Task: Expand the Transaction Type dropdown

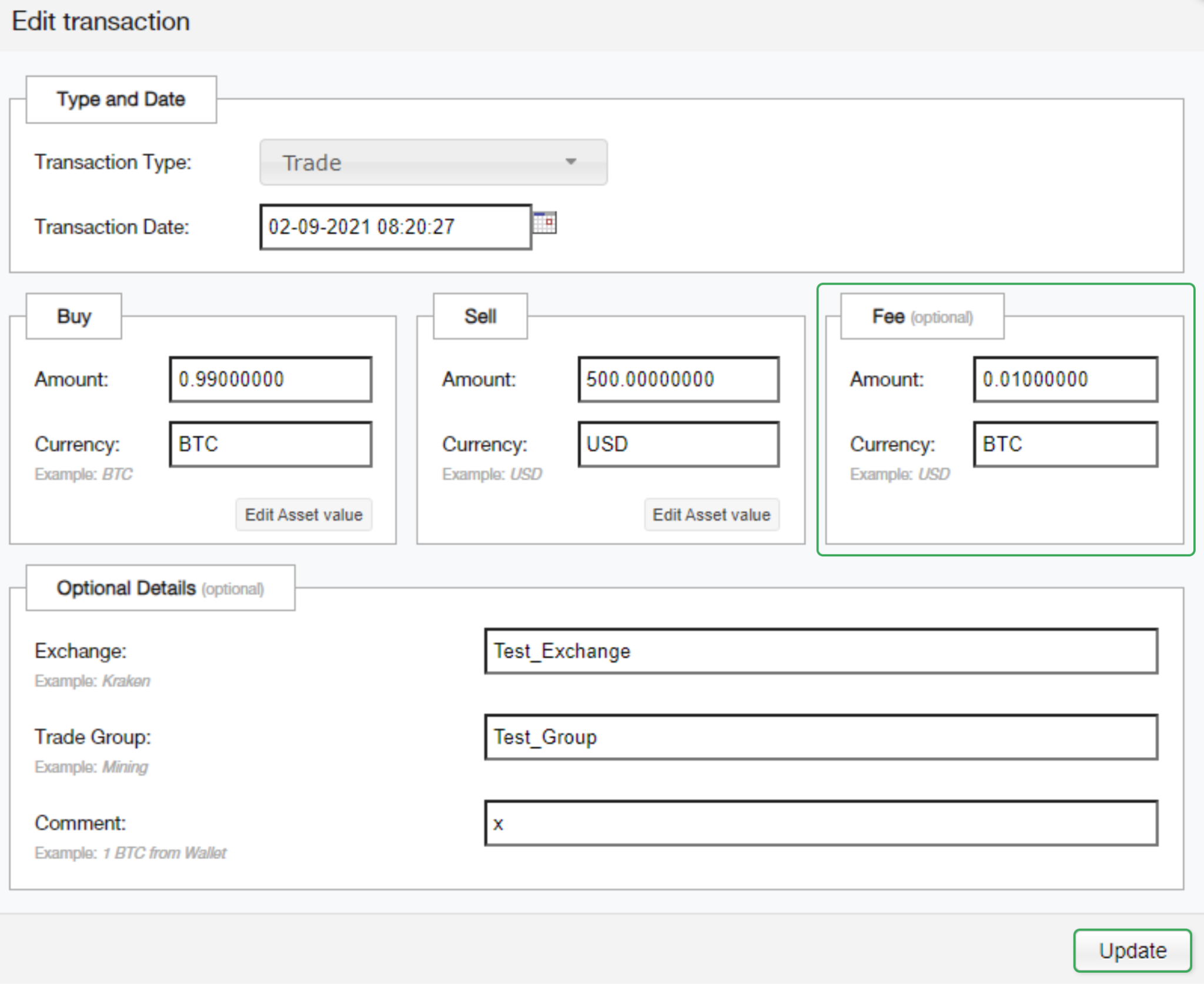Action: [x=433, y=162]
